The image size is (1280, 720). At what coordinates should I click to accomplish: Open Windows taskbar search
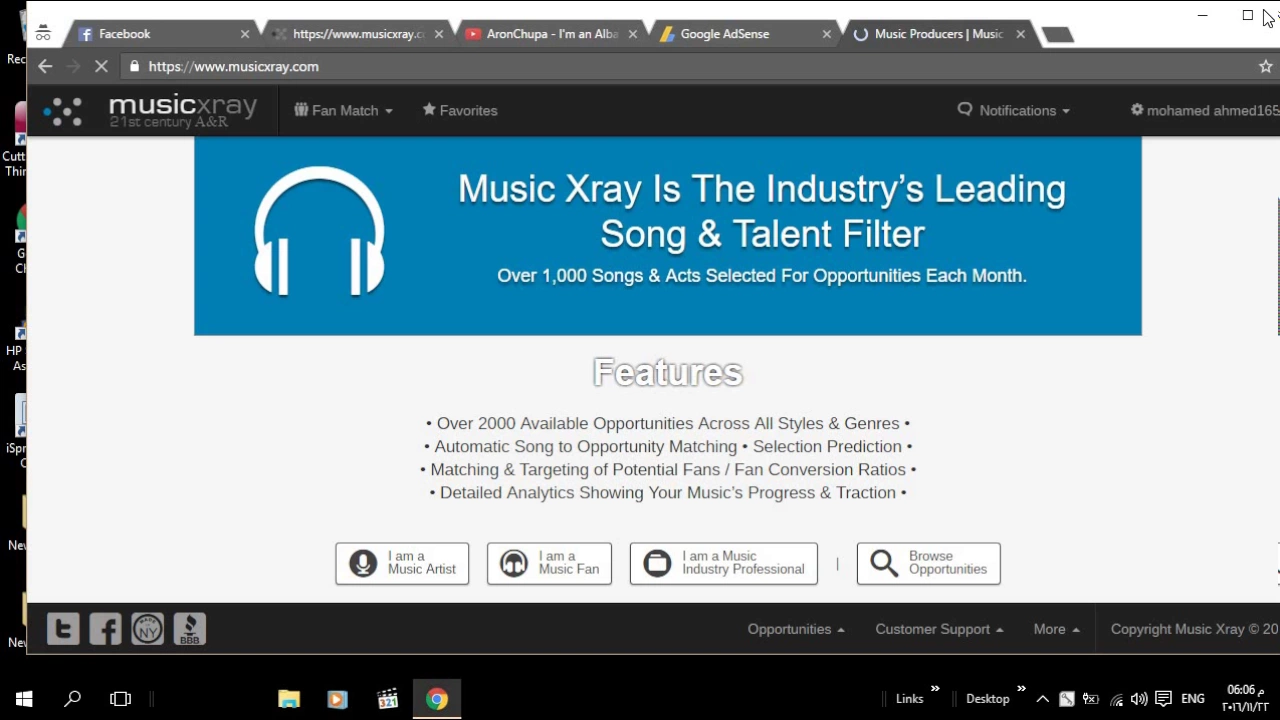72,699
